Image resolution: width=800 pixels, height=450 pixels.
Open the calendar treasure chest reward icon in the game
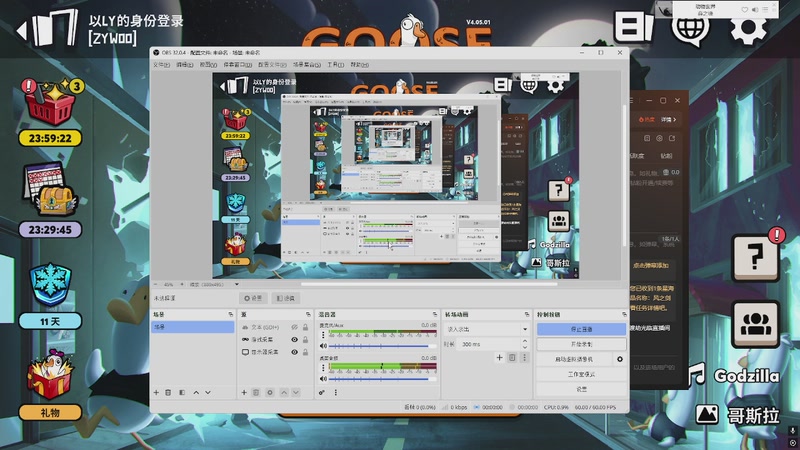[50, 190]
